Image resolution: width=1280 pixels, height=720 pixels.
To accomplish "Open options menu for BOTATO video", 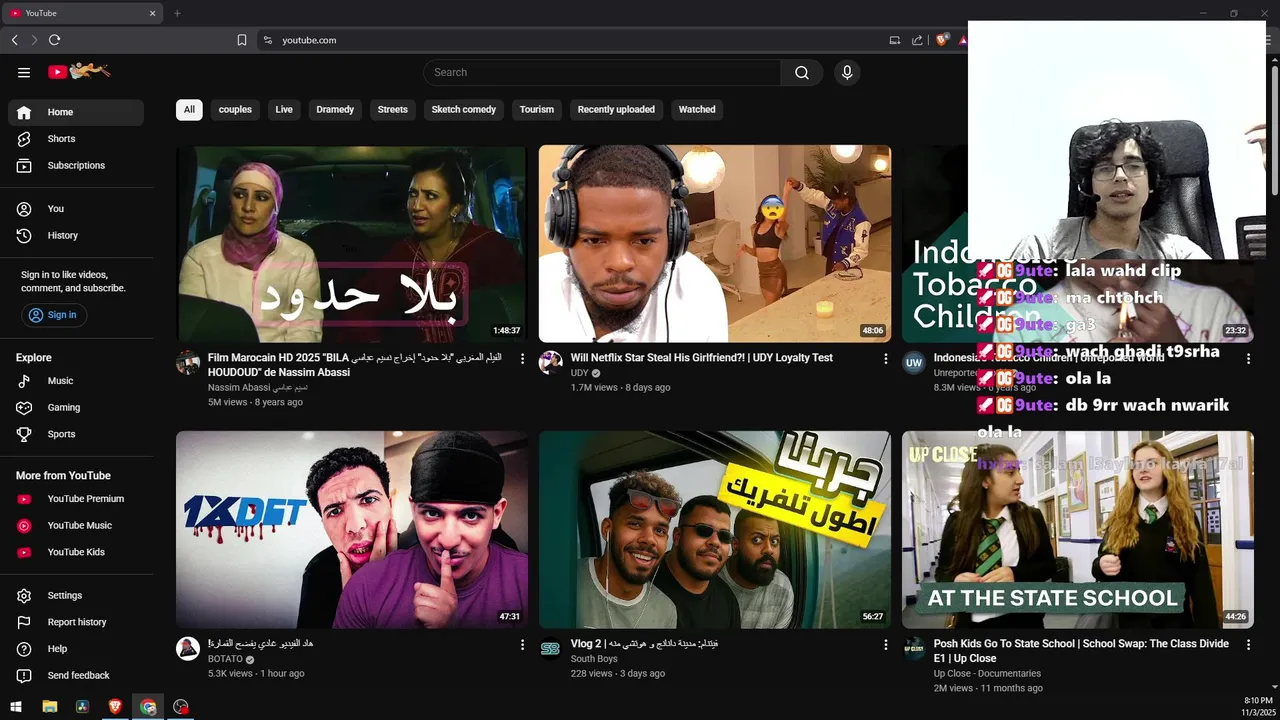I will (x=522, y=645).
